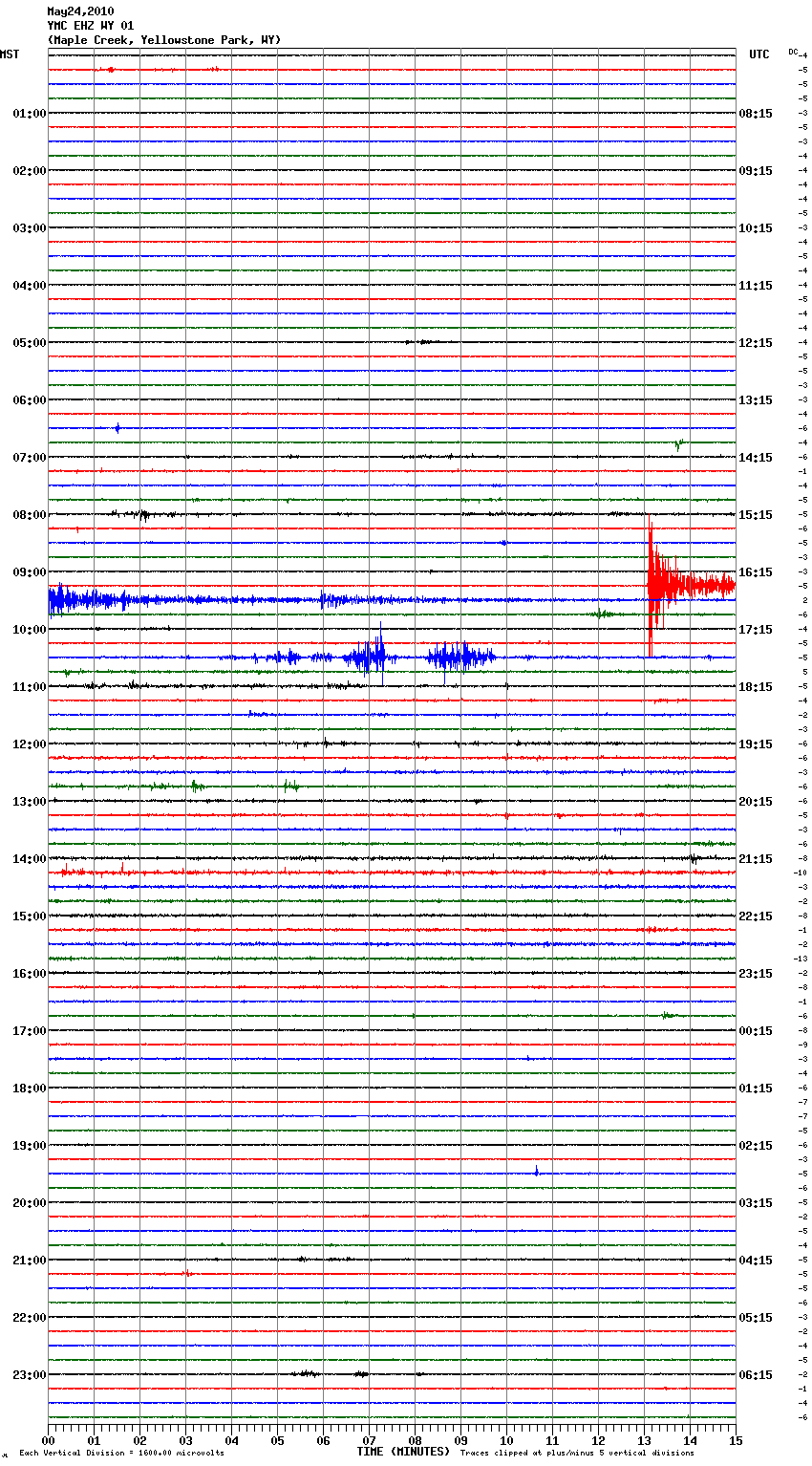The width and height of the screenshot is (812, 1466).
Task: Click the MST timezone header
Action: [10, 54]
